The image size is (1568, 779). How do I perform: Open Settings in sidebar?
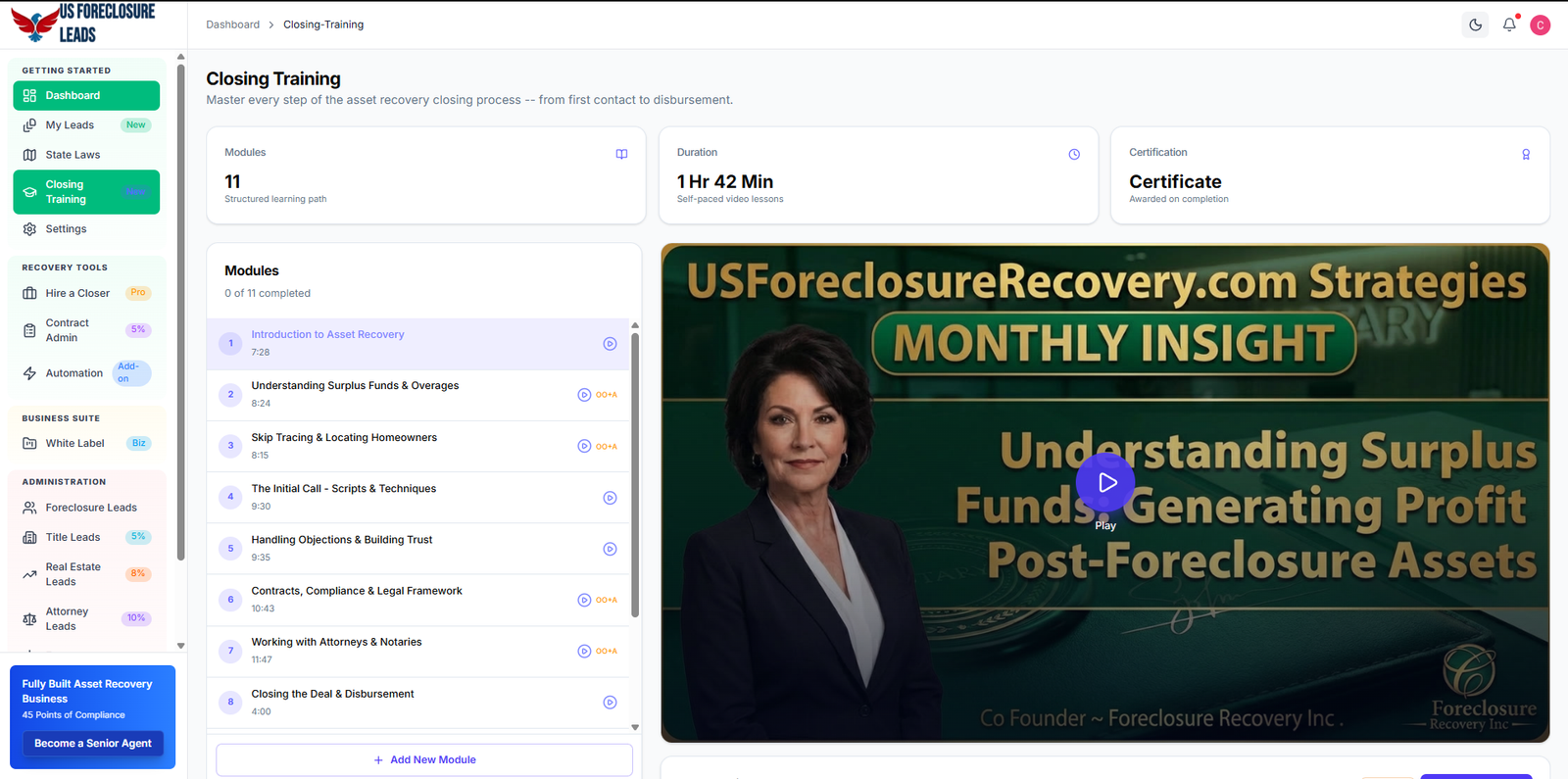(x=86, y=229)
